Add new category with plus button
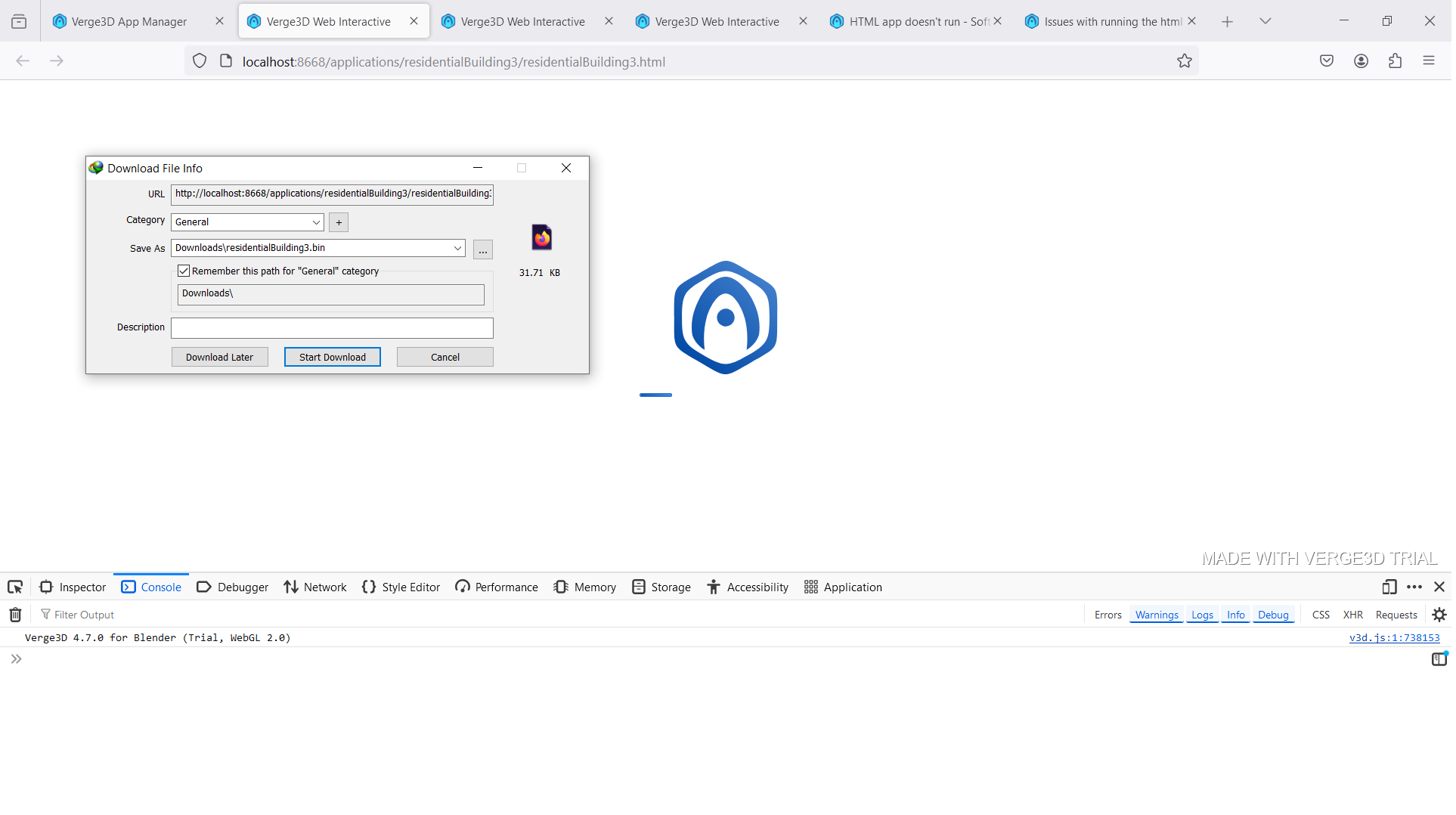The width and height of the screenshot is (1456, 815). (339, 222)
